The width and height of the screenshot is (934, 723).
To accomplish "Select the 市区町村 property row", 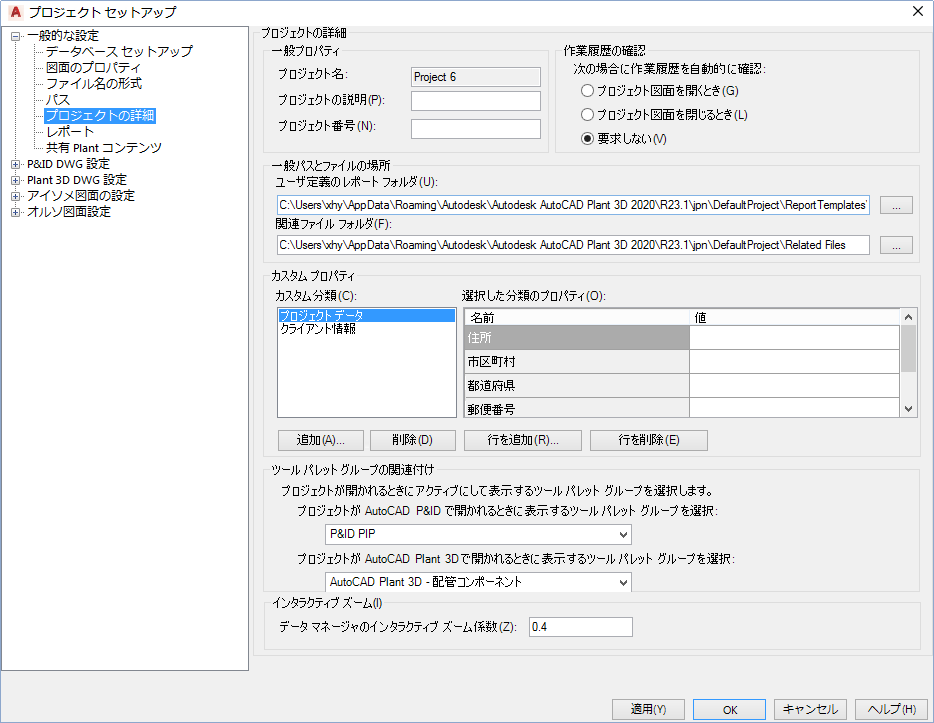I will (x=577, y=362).
